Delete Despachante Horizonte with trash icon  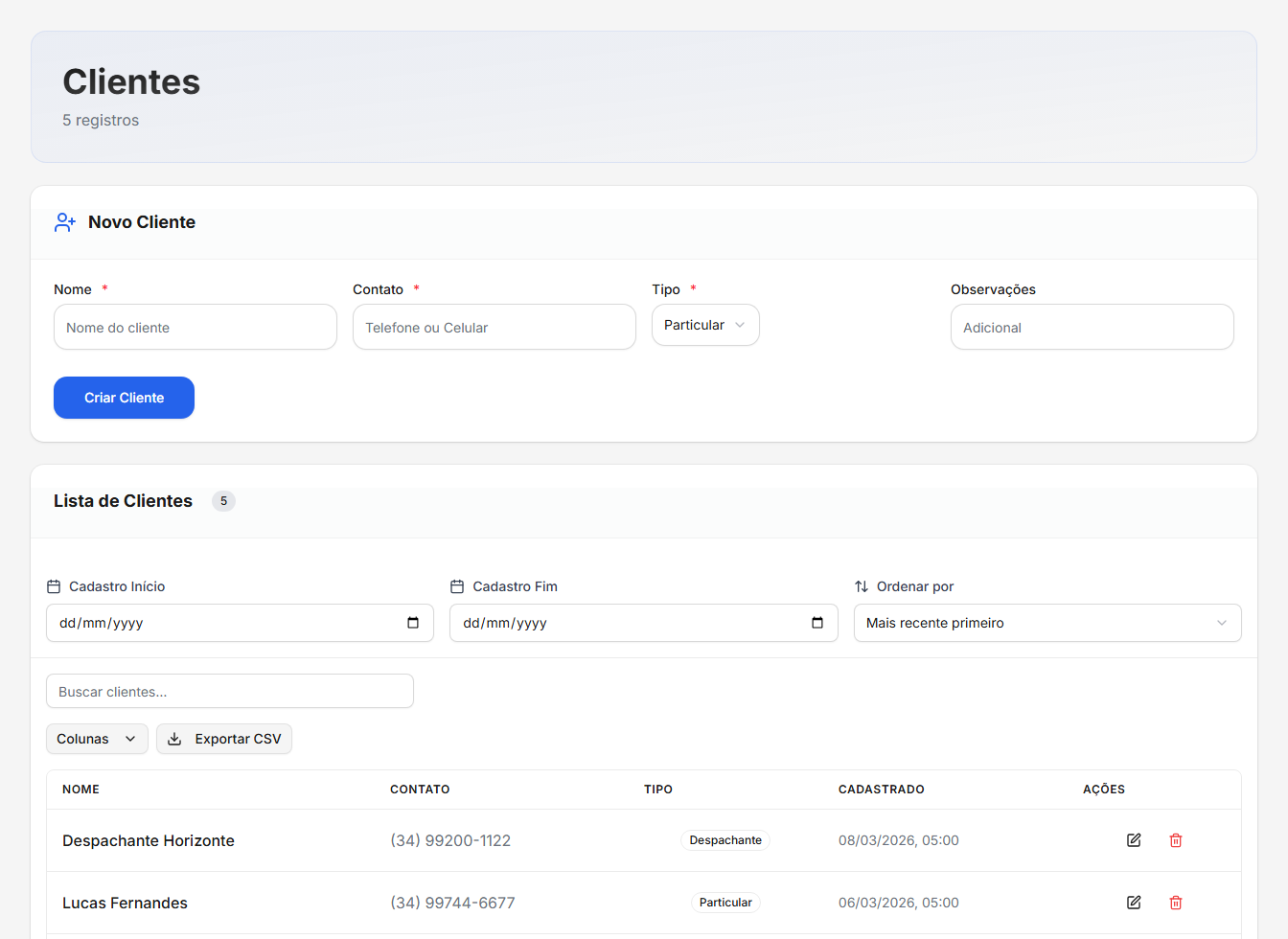[x=1176, y=840]
